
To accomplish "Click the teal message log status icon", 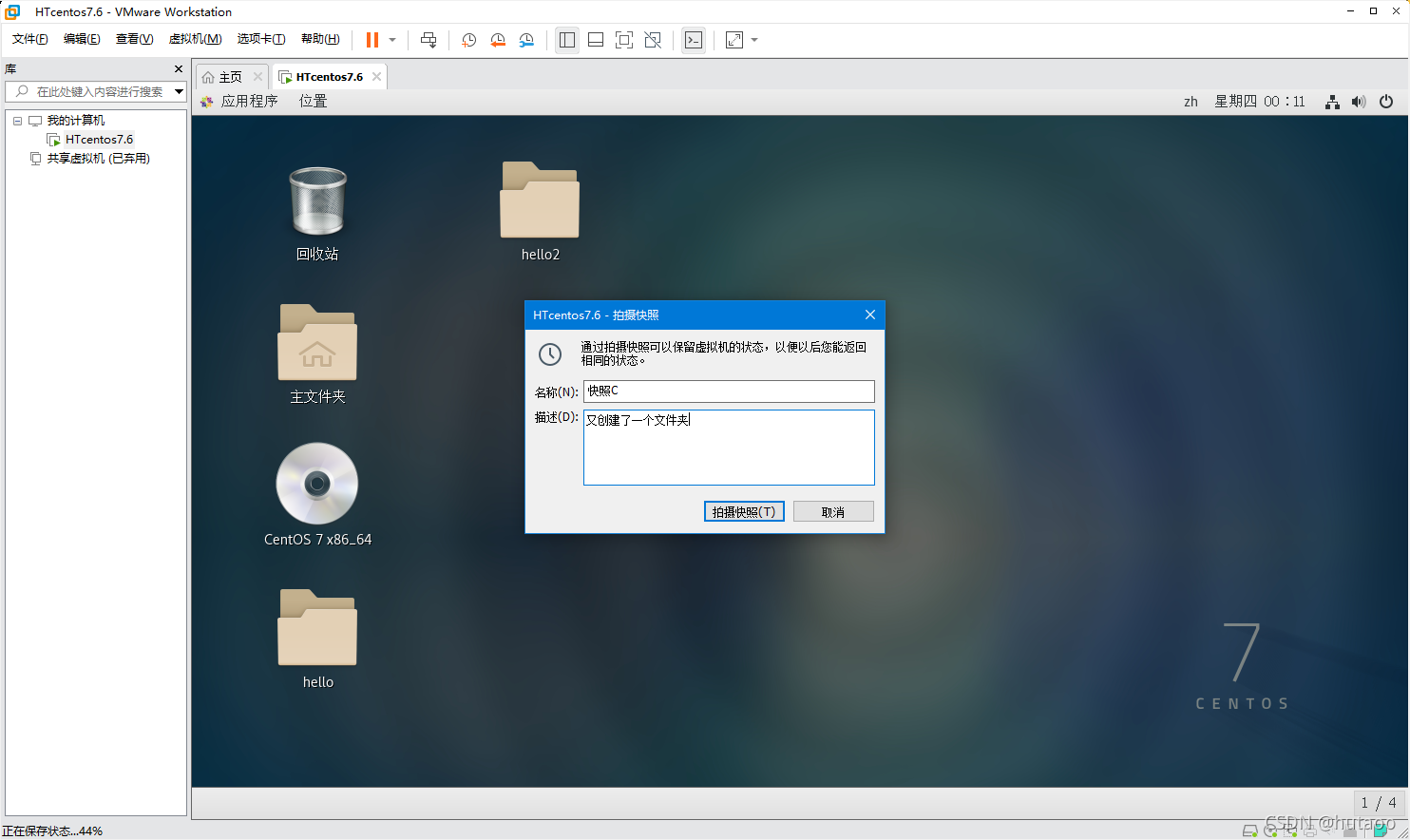I will pyautogui.click(x=1381, y=832).
